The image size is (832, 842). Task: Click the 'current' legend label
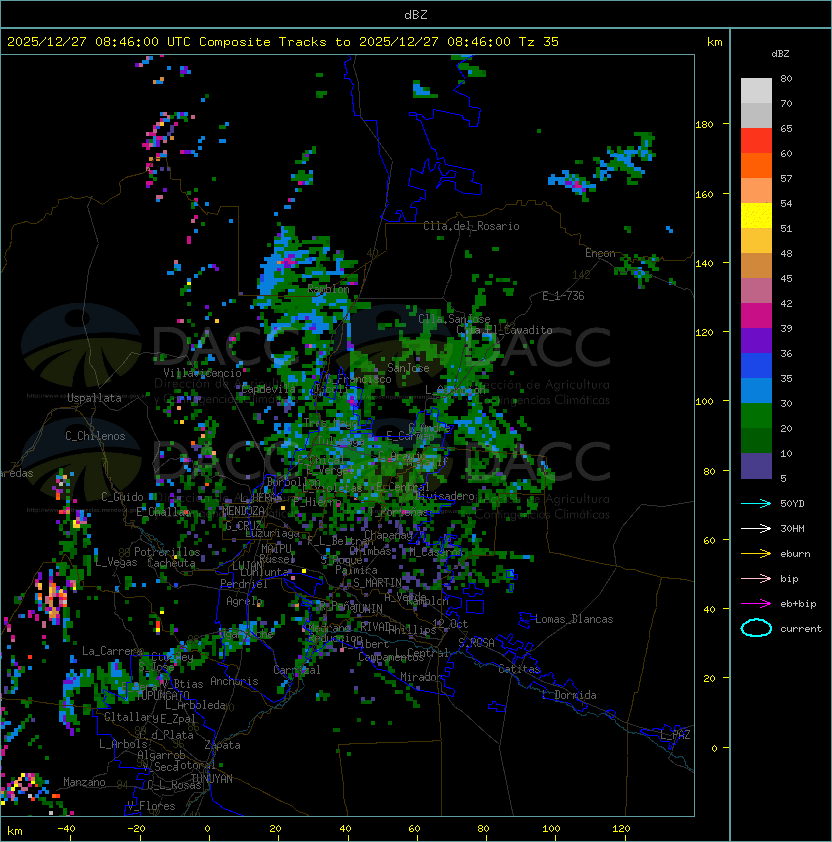click(801, 629)
